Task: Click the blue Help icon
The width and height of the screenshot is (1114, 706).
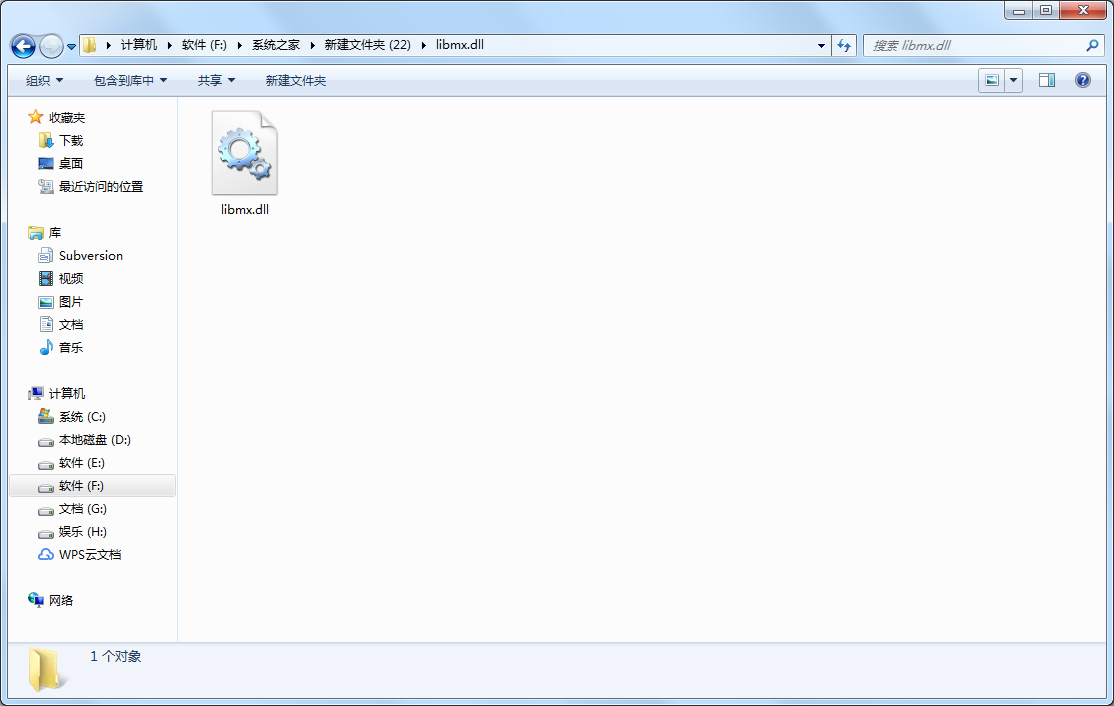Action: (1083, 80)
